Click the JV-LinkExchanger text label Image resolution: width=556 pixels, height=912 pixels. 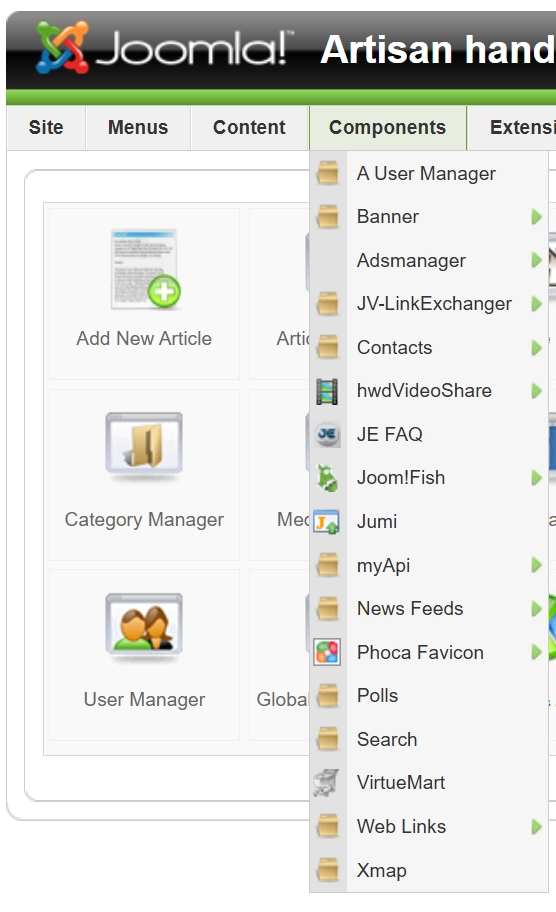coord(434,304)
